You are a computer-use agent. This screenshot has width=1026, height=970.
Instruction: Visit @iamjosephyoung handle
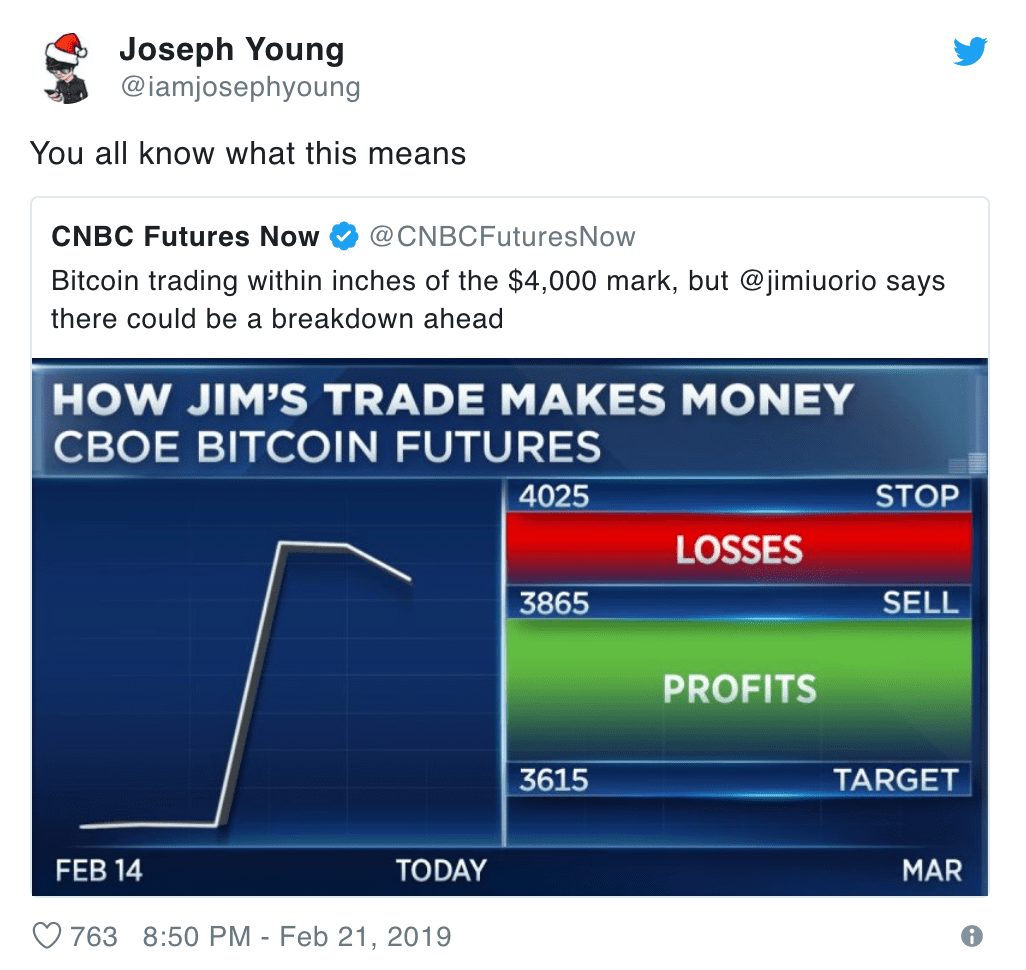coord(240,87)
